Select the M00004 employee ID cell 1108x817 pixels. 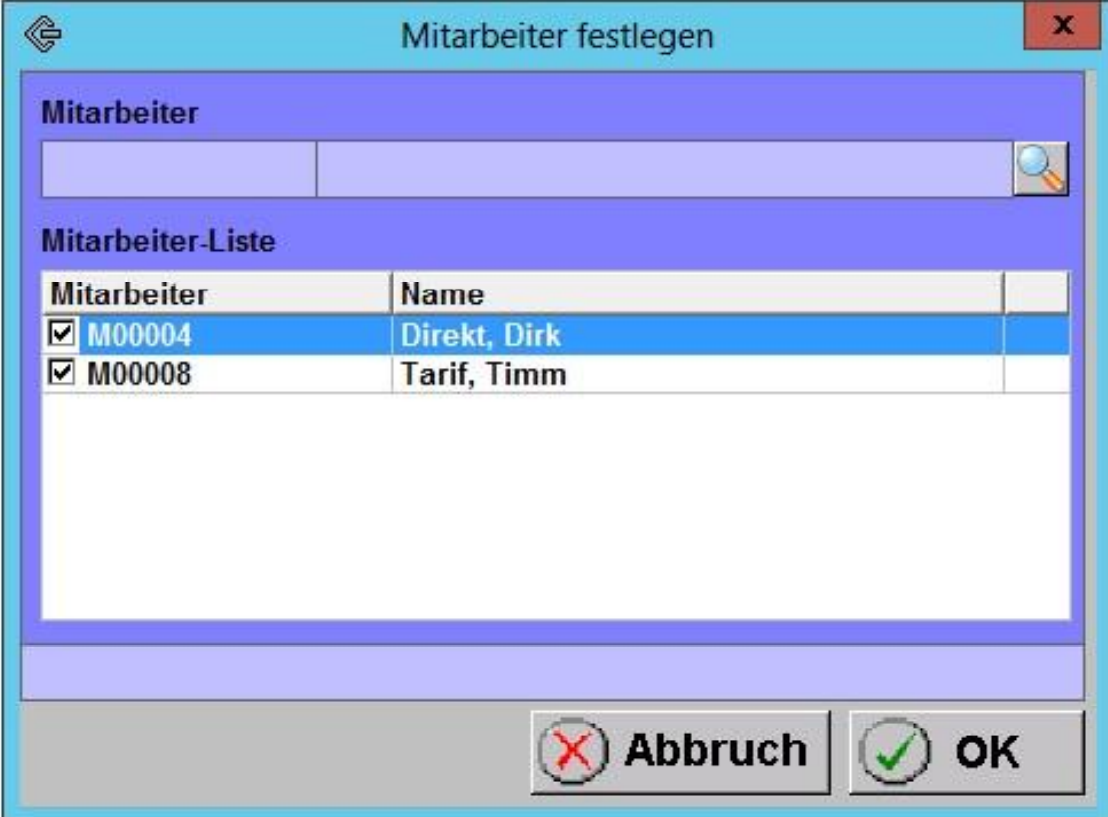point(140,335)
